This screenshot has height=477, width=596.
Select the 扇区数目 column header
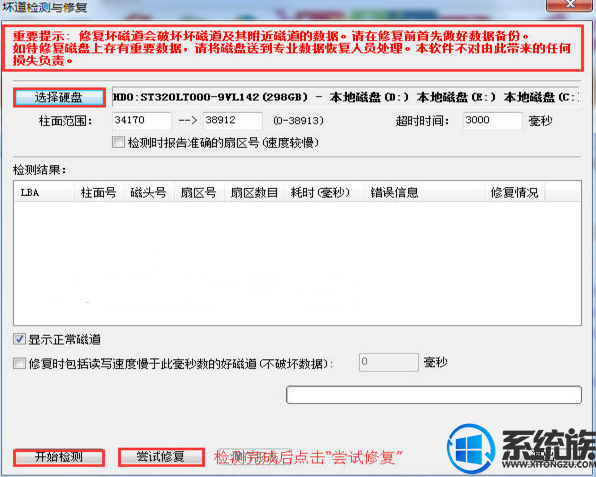pyautogui.click(x=255, y=192)
